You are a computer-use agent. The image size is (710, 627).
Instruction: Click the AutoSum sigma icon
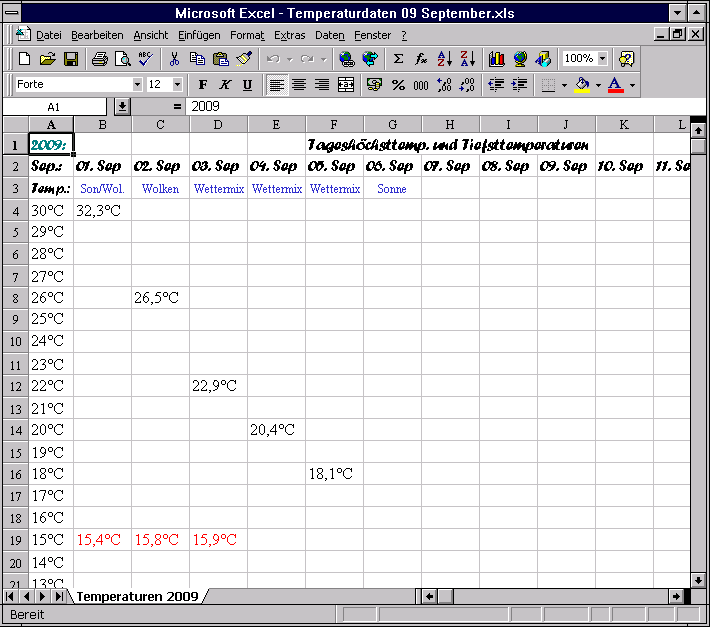tap(399, 59)
